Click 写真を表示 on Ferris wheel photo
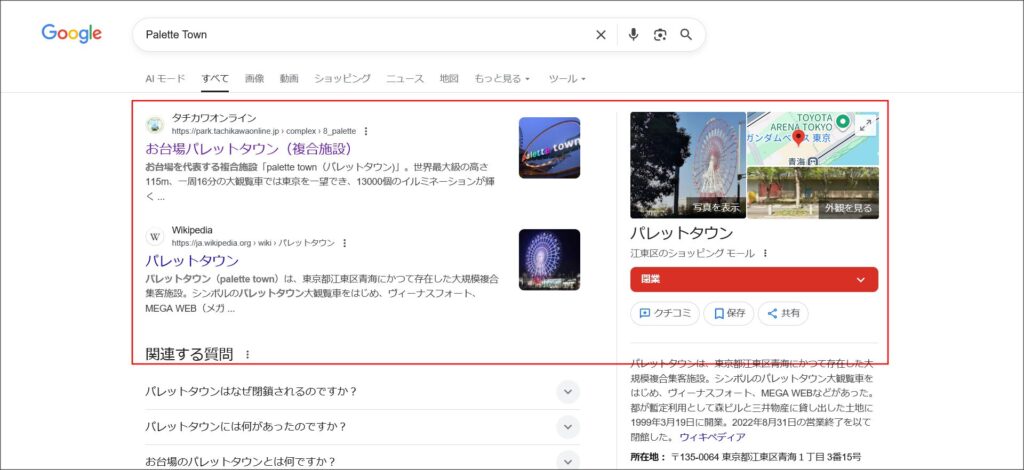This screenshot has width=1024, height=470. [x=716, y=208]
